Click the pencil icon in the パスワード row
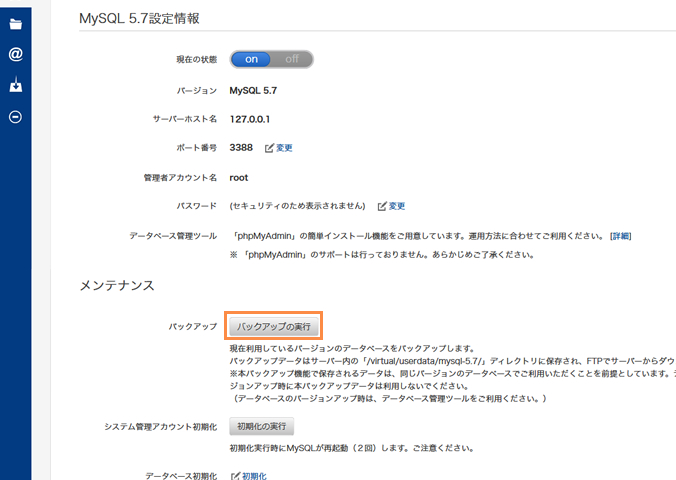Screen dimensions: 676x480 [382, 206]
